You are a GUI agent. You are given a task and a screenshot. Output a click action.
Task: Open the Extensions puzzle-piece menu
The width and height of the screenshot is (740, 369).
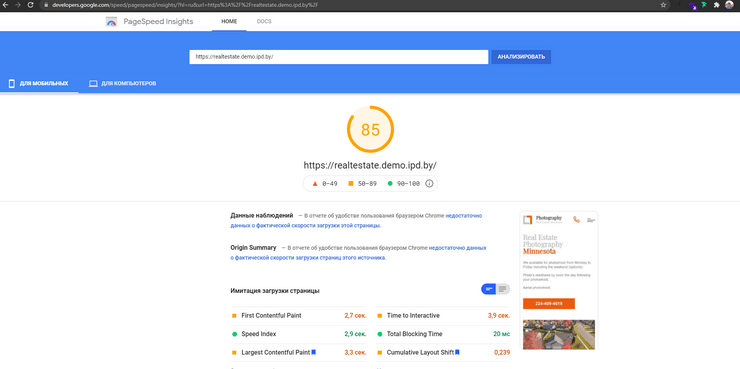716,5
